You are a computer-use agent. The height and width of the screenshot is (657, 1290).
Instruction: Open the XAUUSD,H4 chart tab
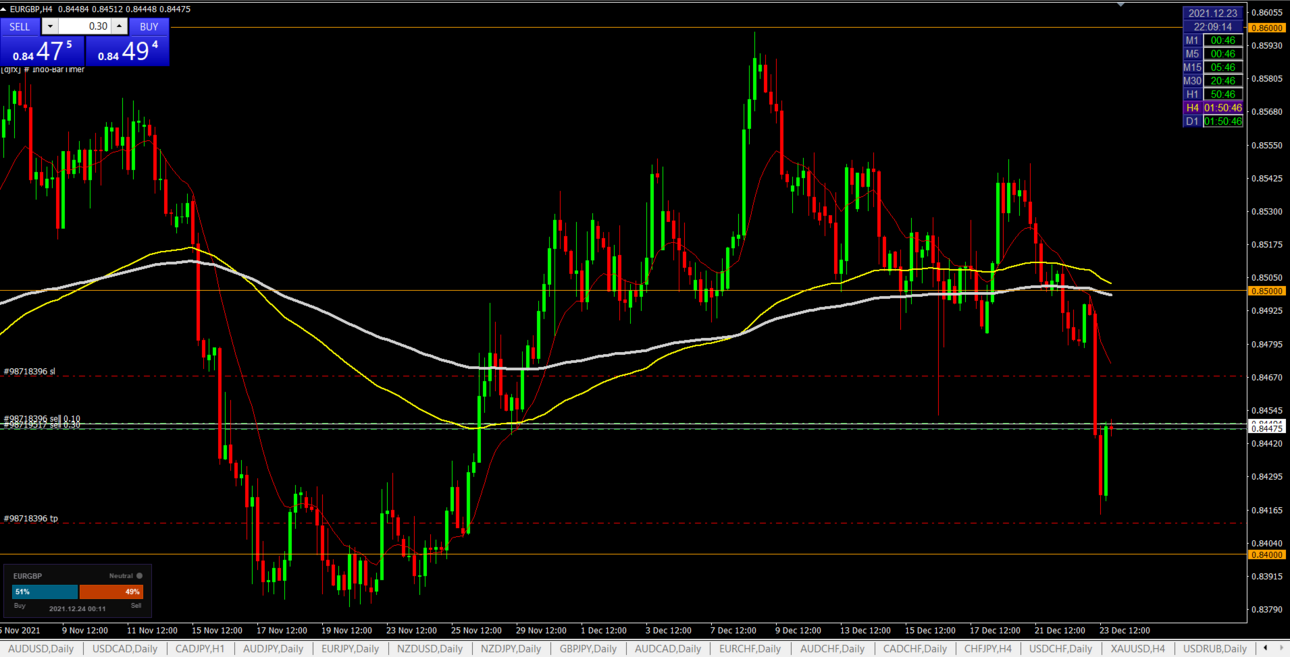pos(1137,649)
